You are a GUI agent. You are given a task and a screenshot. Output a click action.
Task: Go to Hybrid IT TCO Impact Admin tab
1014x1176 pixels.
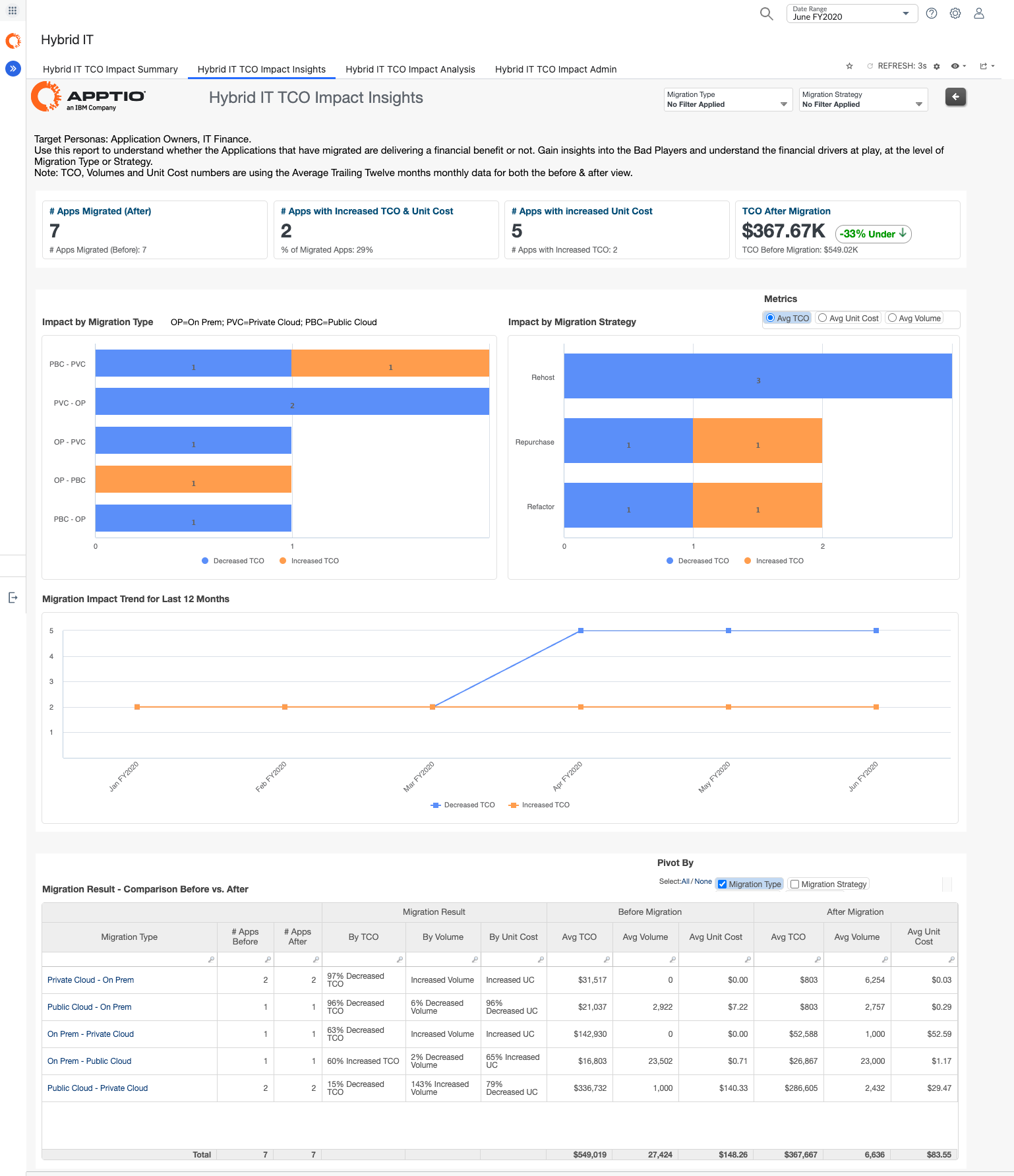tap(556, 69)
